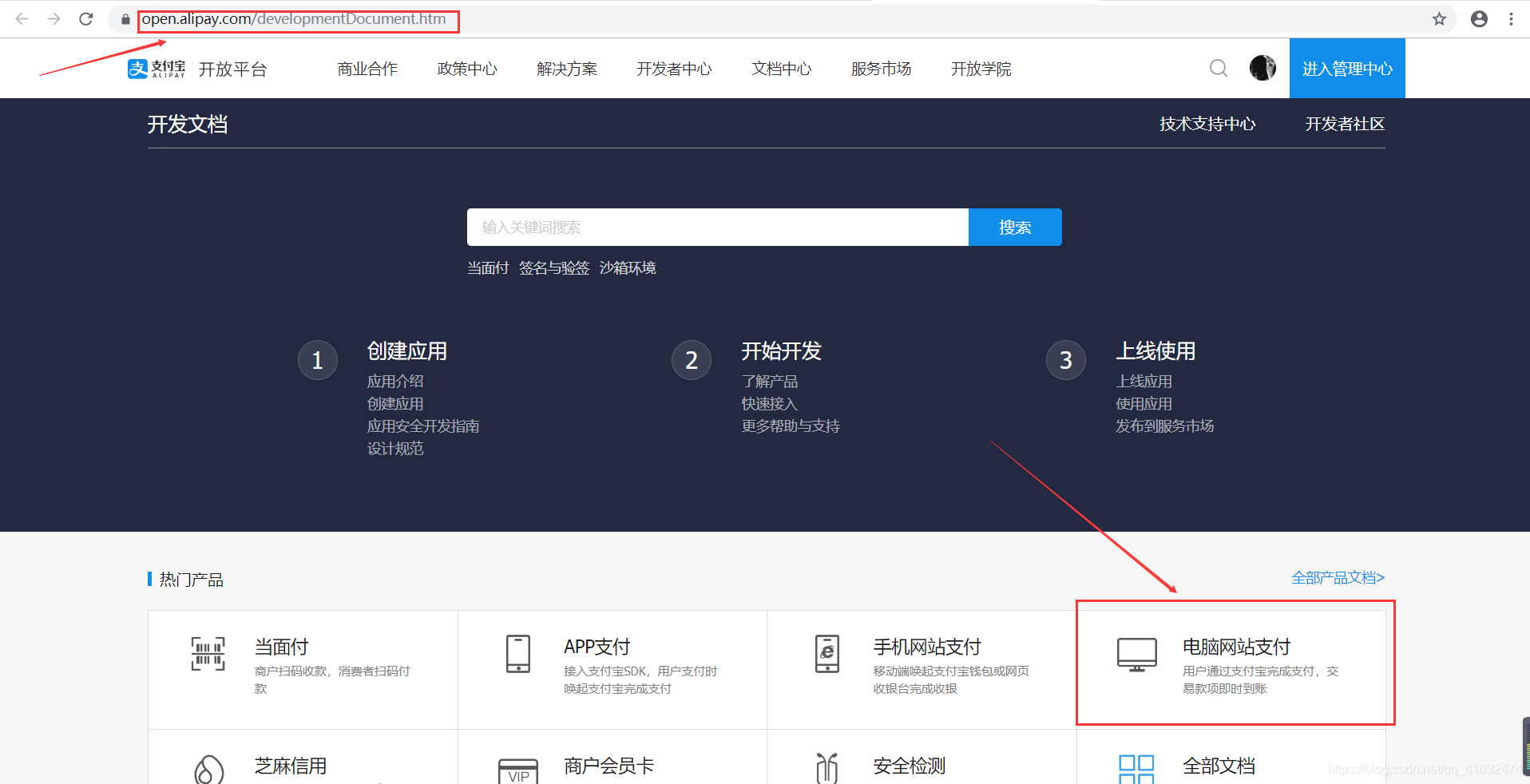This screenshot has height=784, width=1530.
Task: Open the 政策中心 menu
Action: coord(467,69)
